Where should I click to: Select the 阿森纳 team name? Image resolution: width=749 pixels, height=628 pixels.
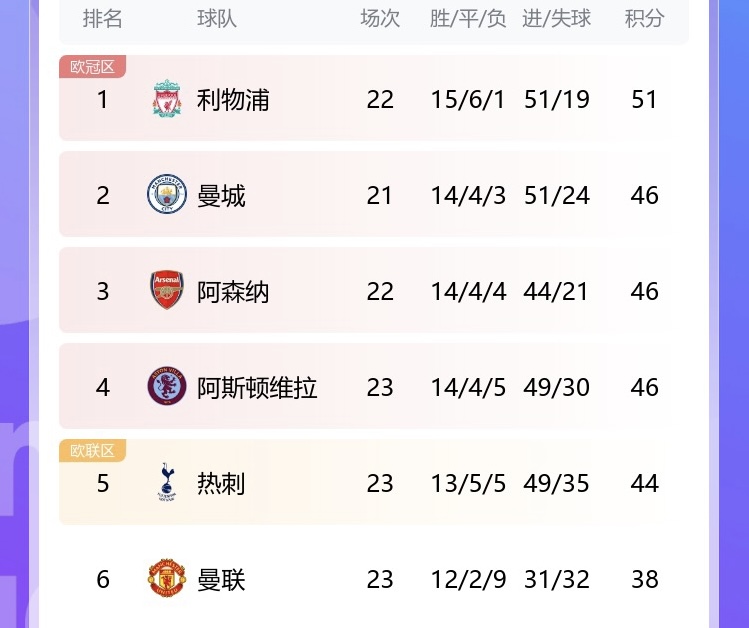click(x=233, y=292)
